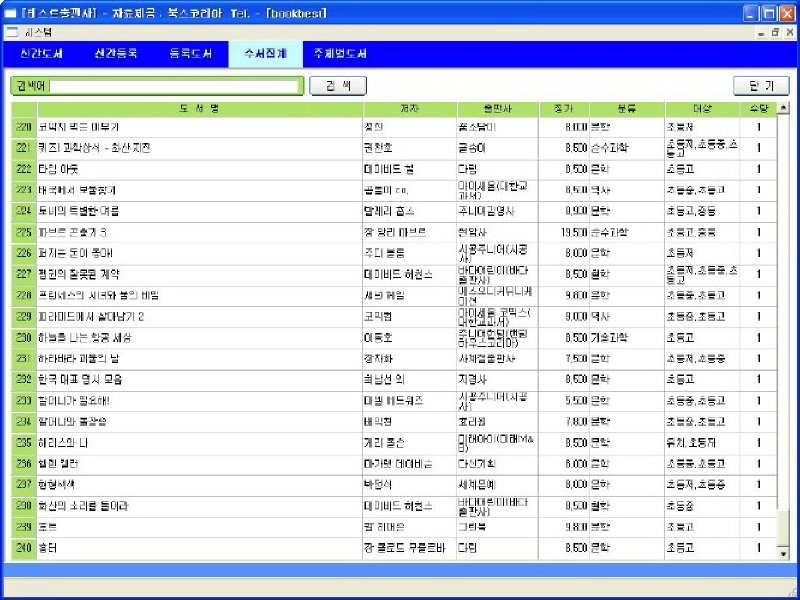Screen dimensions: 800x600
Task: Click the 도서명 column header
Action: 199,109
